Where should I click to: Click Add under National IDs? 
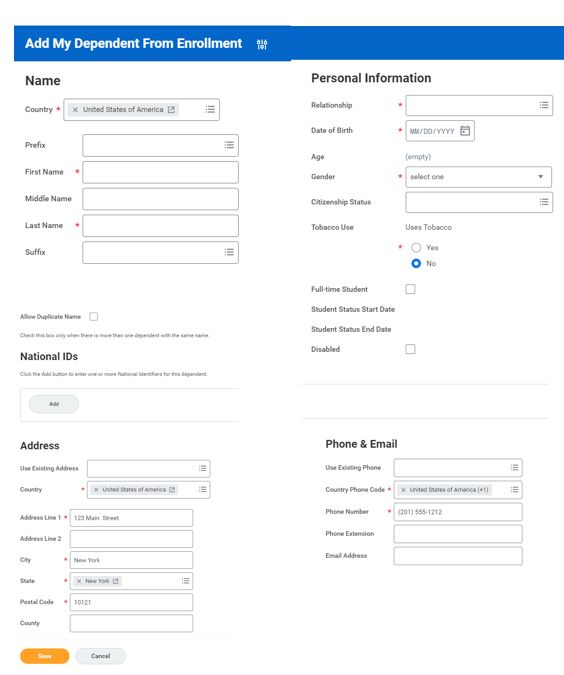54,404
